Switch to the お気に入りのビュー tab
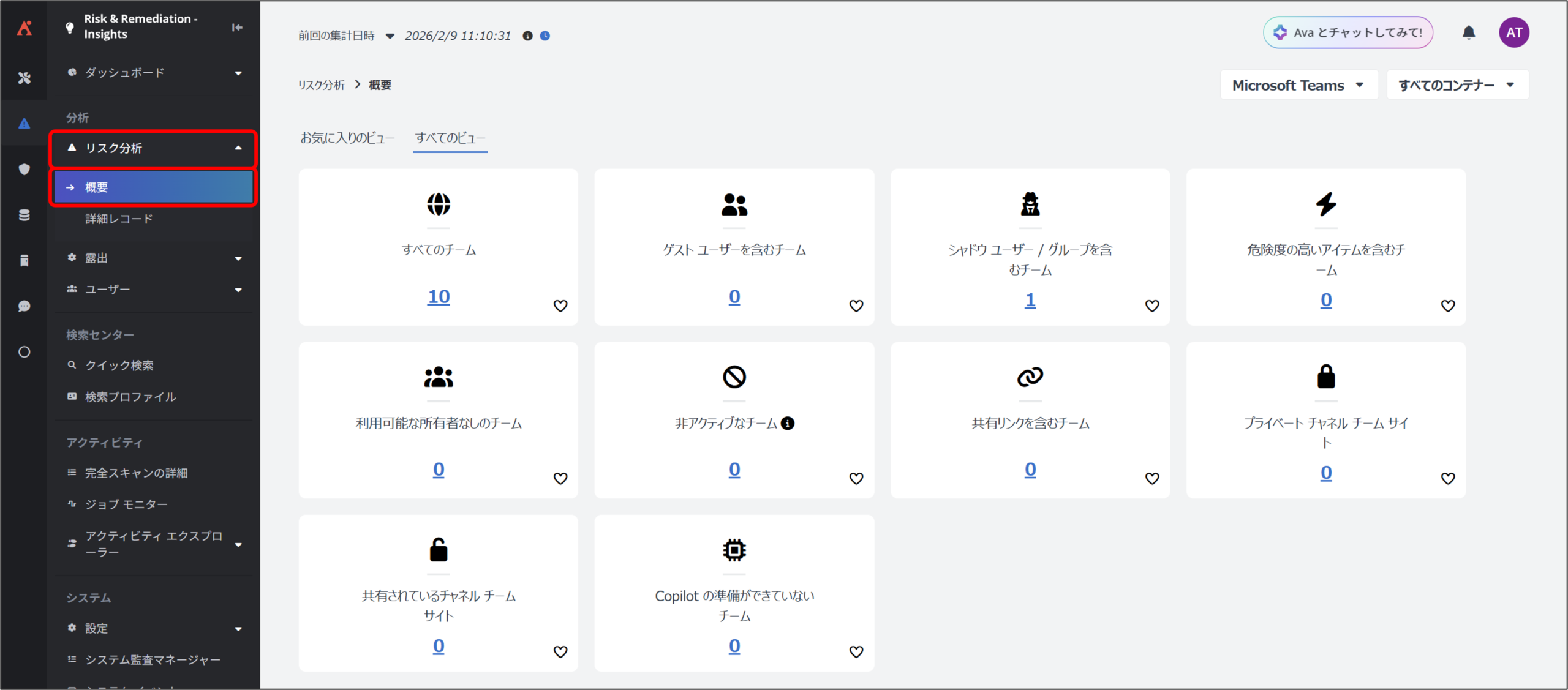1568x690 pixels. tap(347, 138)
